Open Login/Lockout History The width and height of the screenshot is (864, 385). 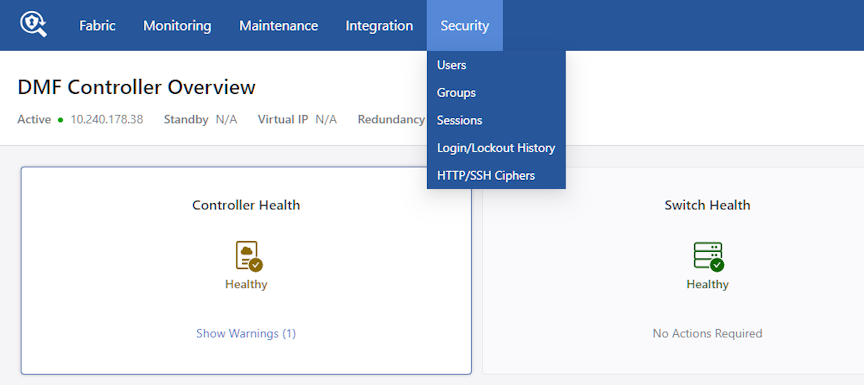tap(496, 148)
